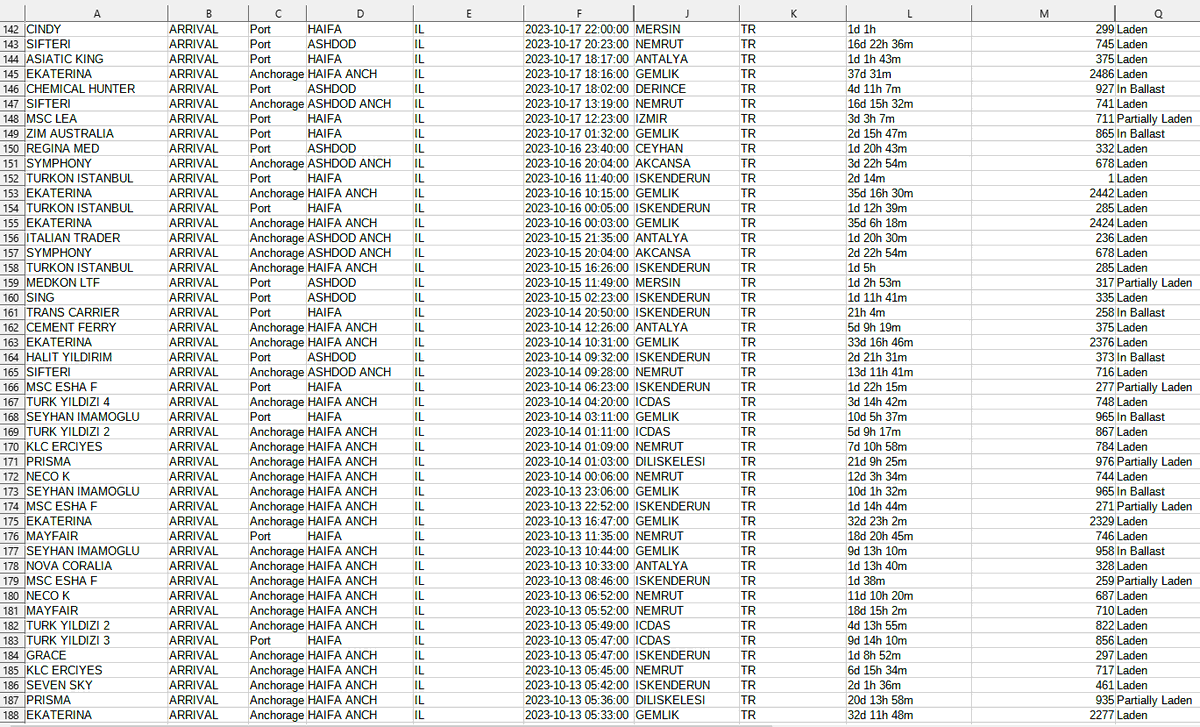
Task: Click the SING vessel cell
Action: click(95, 297)
